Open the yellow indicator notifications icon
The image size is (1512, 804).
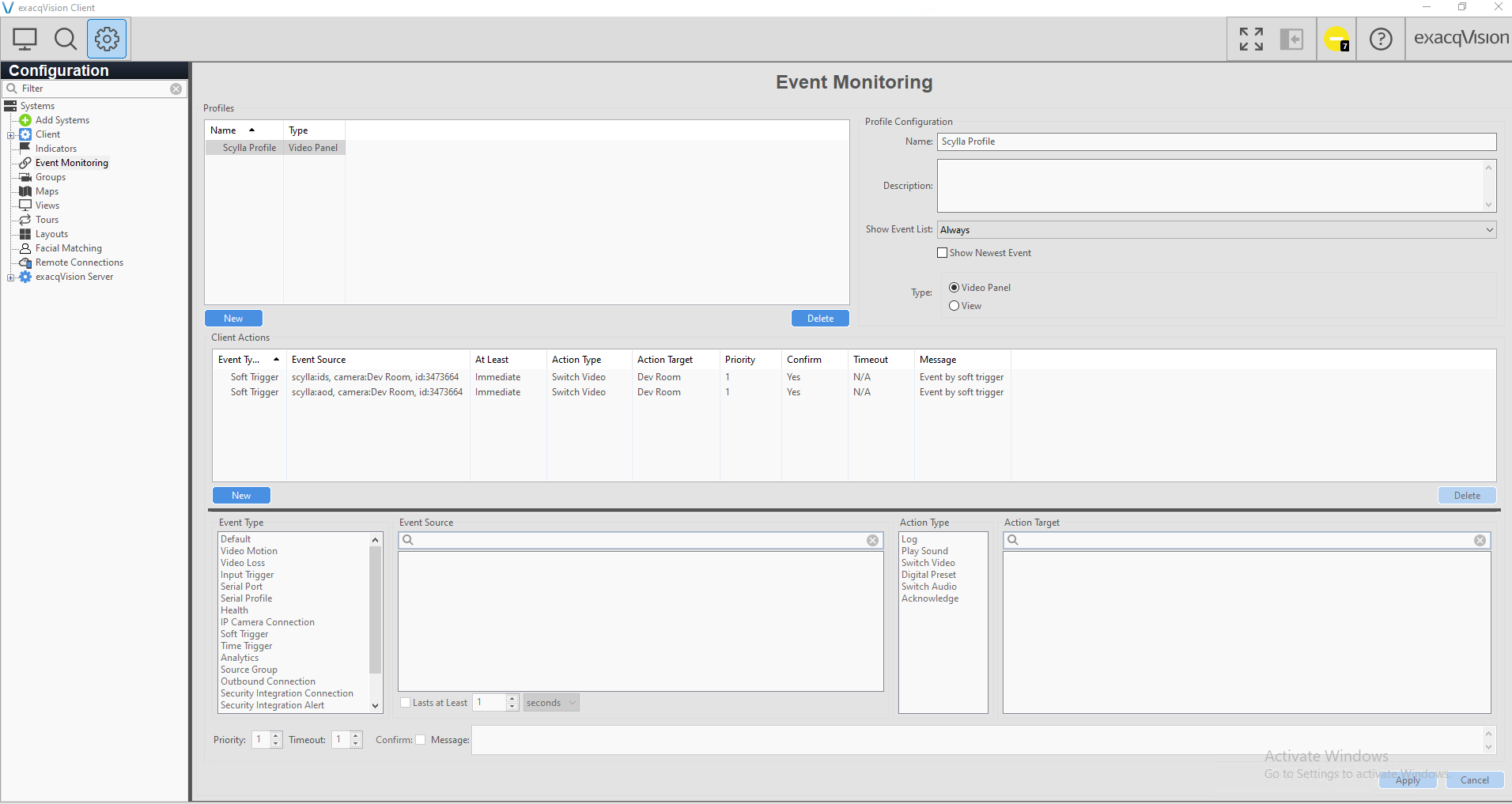pyautogui.click(x=1336, y=39)
